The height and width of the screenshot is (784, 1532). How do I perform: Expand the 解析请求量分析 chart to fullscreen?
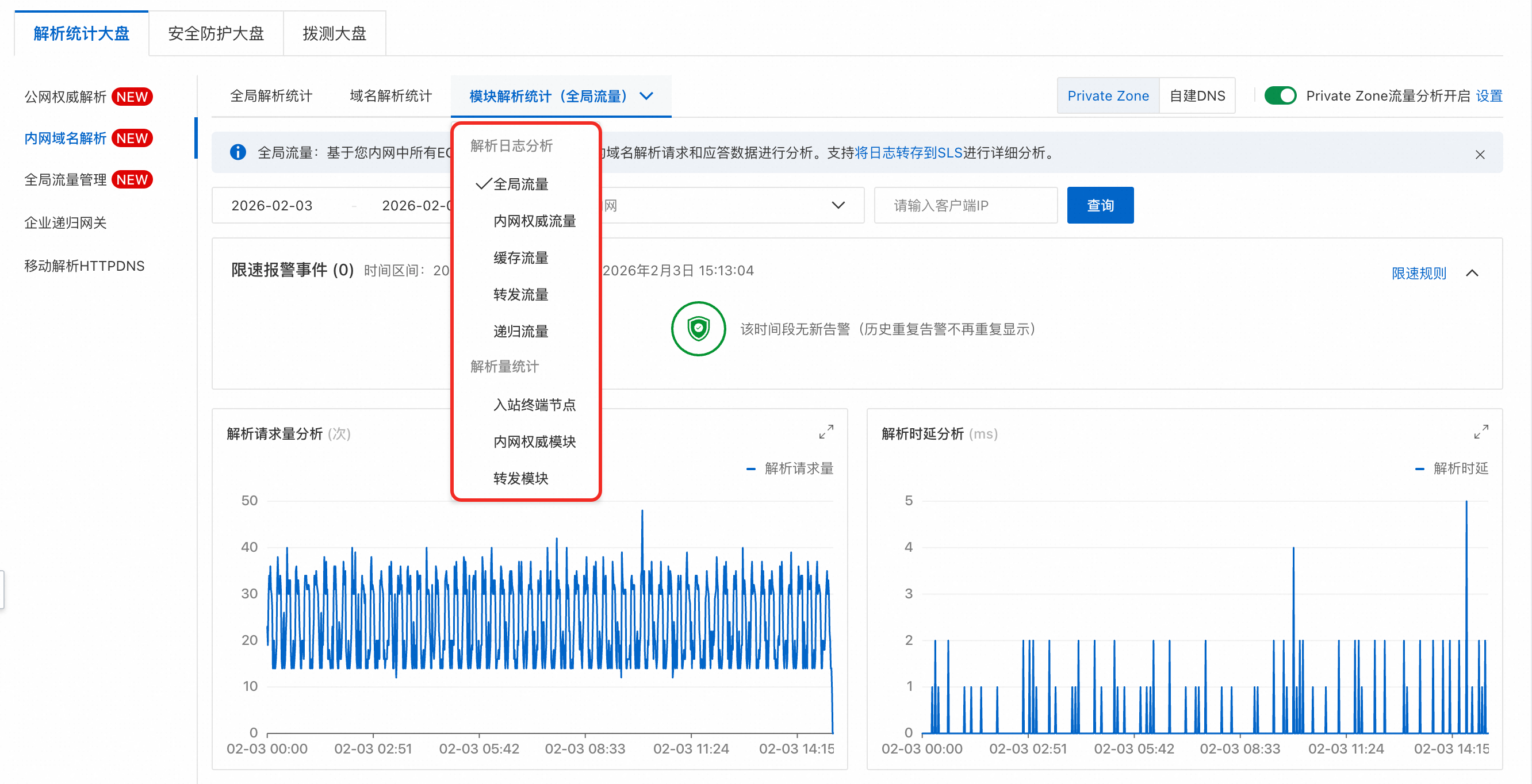(x=826, y=432)
